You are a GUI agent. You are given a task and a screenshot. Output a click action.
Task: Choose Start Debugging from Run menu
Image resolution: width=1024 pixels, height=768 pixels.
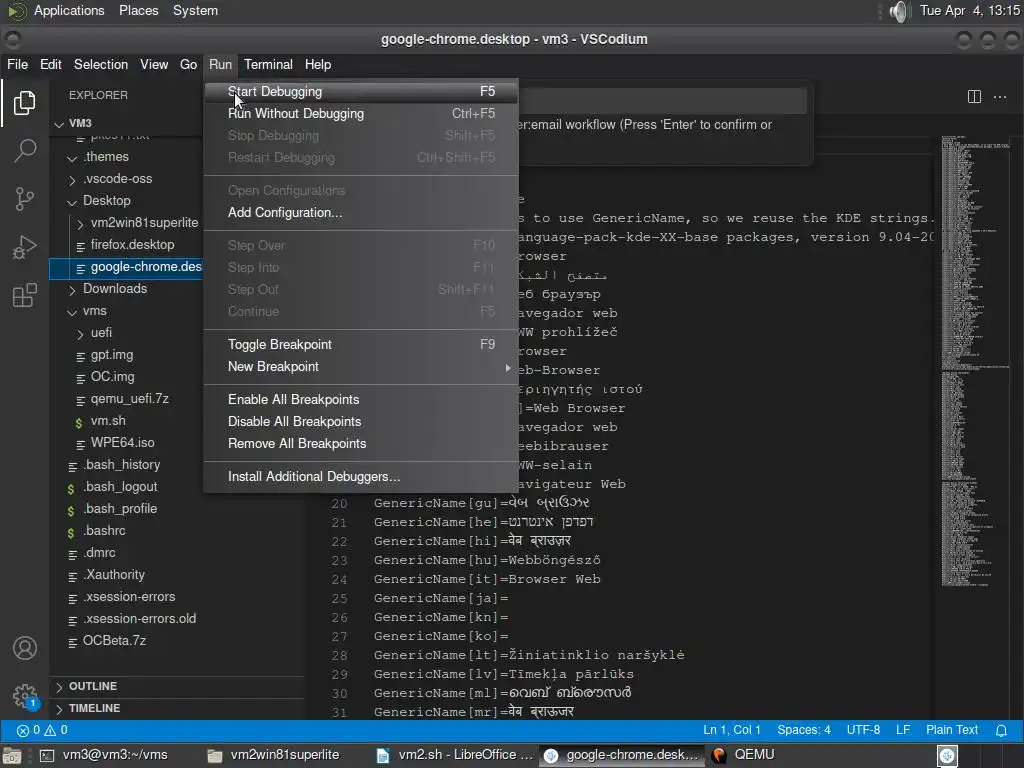coord(361,91)
